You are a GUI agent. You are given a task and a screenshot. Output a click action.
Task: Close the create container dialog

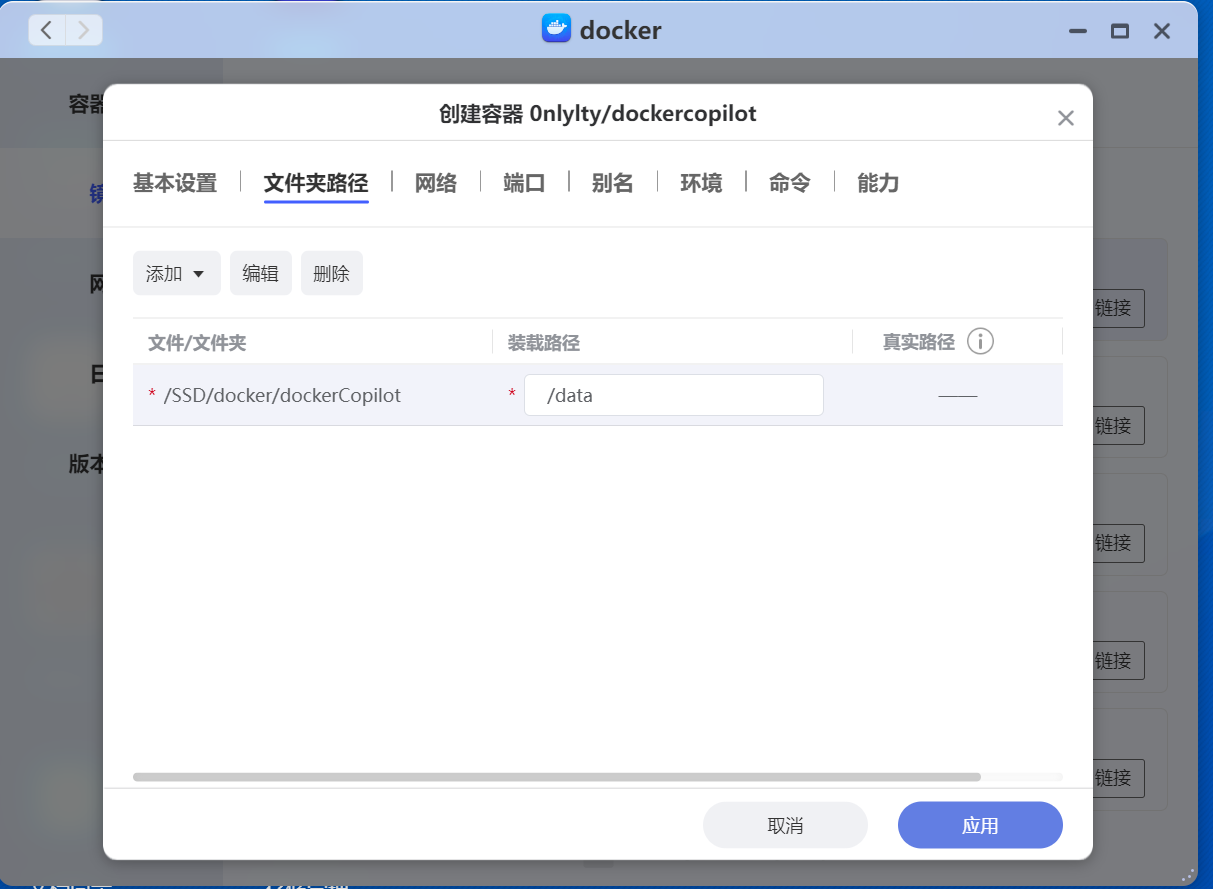[1065, 118]
